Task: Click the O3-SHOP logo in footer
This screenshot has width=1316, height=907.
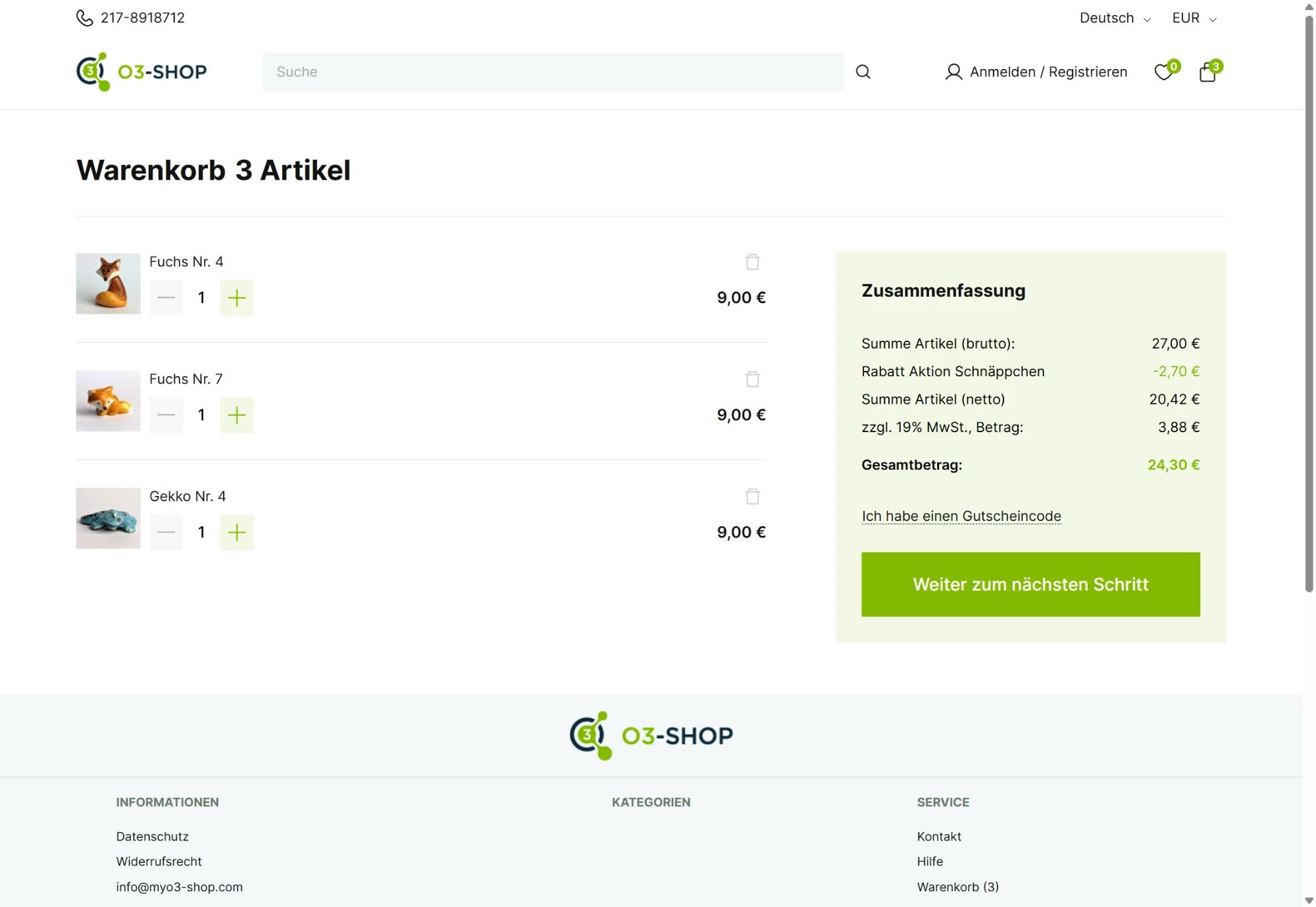Action: (651, 735)
